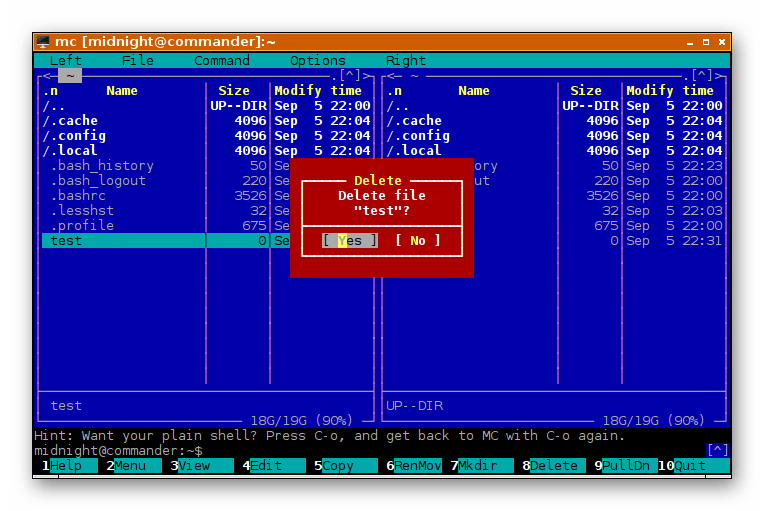Open the File menu
The image size is (764, 511).
138,60
